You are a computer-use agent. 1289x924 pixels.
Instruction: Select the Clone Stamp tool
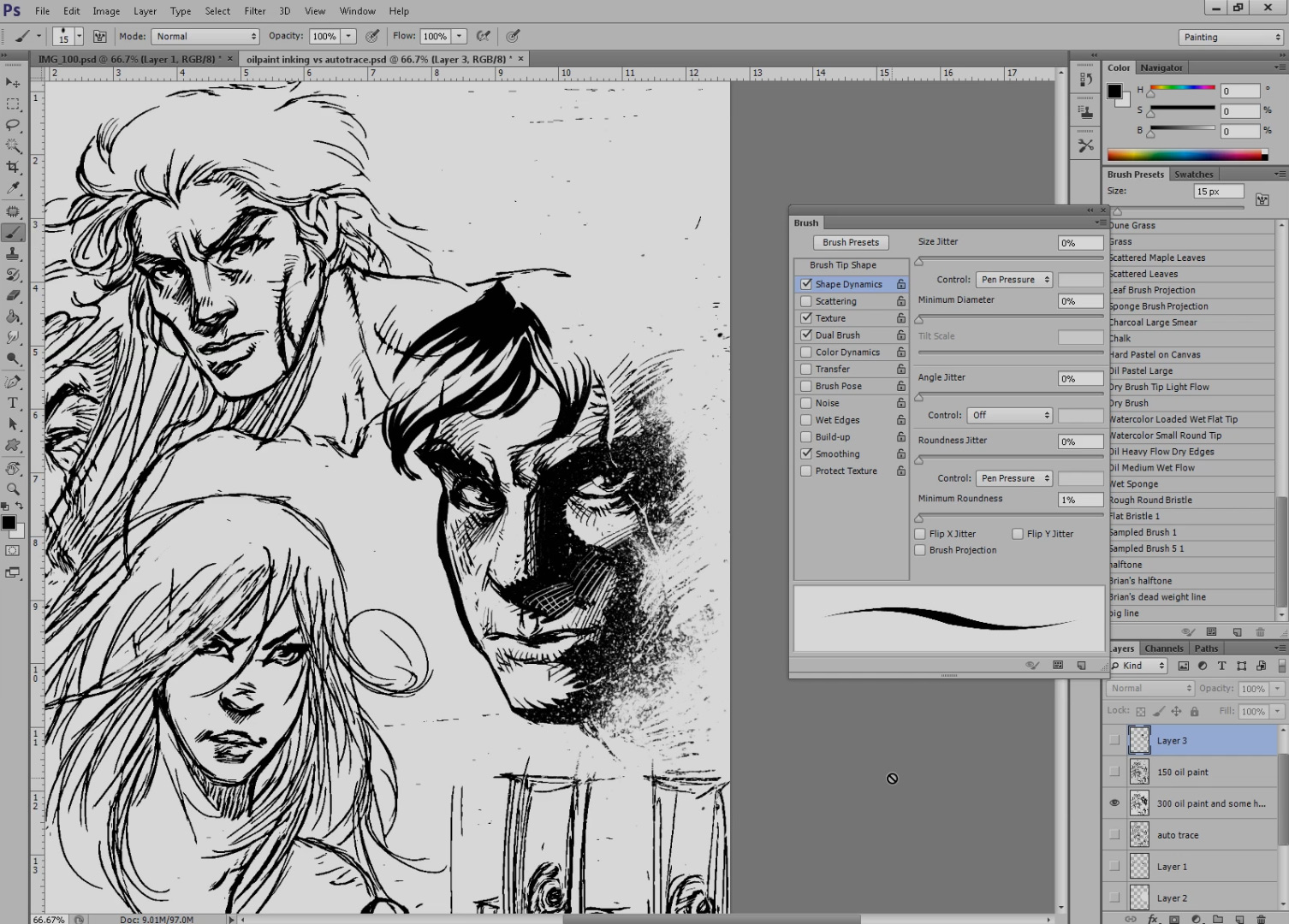[13, 254]
